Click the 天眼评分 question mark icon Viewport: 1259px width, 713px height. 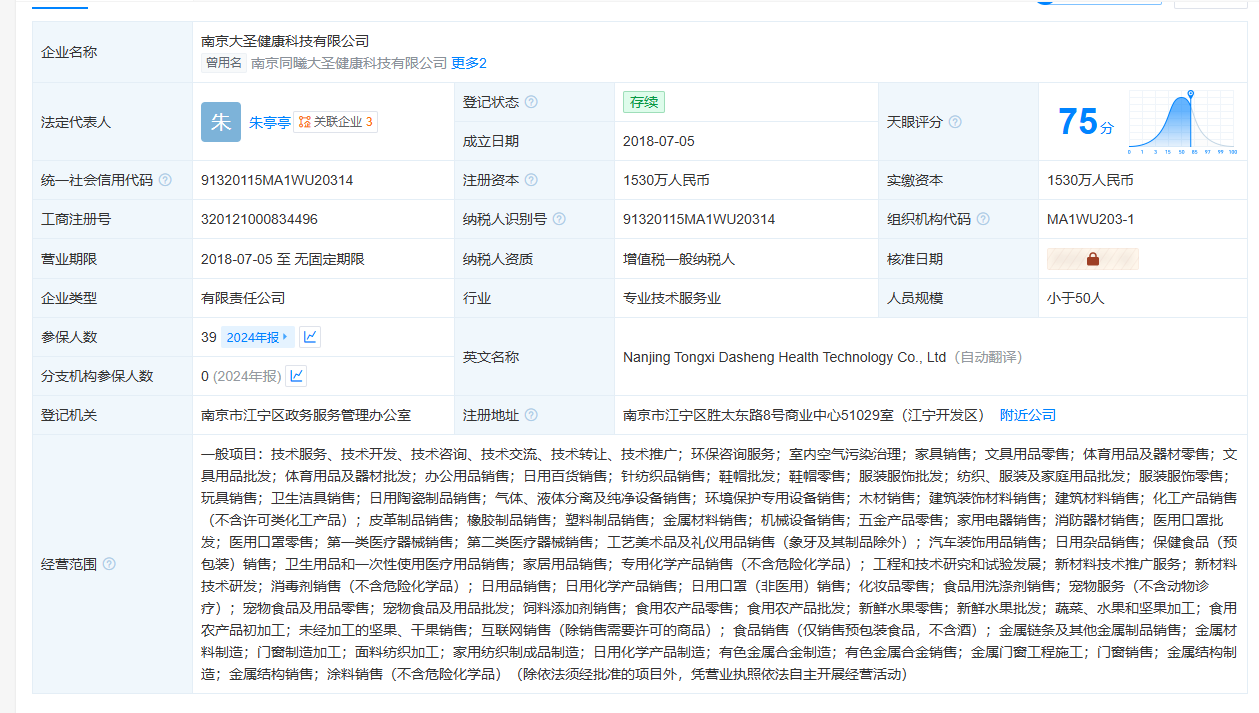tap(955, 122)
